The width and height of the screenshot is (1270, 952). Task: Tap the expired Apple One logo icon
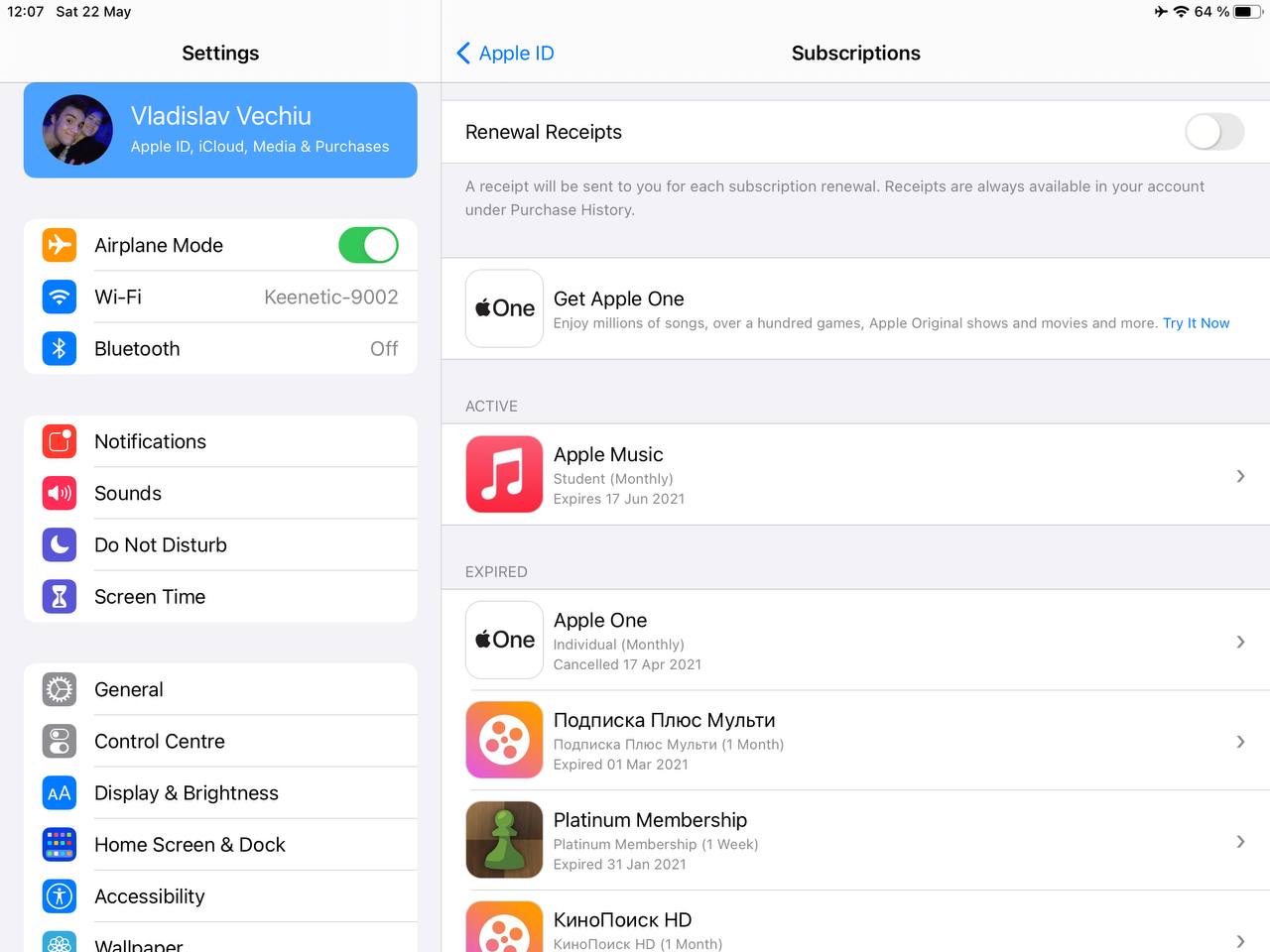point(504,640)
